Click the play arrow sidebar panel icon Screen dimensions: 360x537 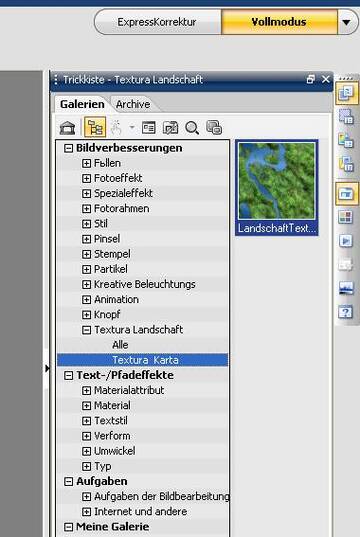point(346,241)
